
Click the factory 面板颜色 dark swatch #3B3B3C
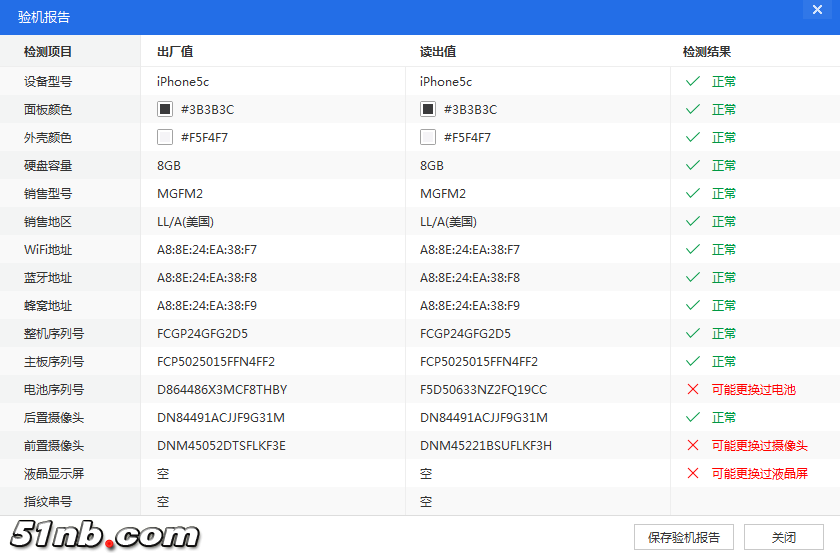[x=165, y=109]
